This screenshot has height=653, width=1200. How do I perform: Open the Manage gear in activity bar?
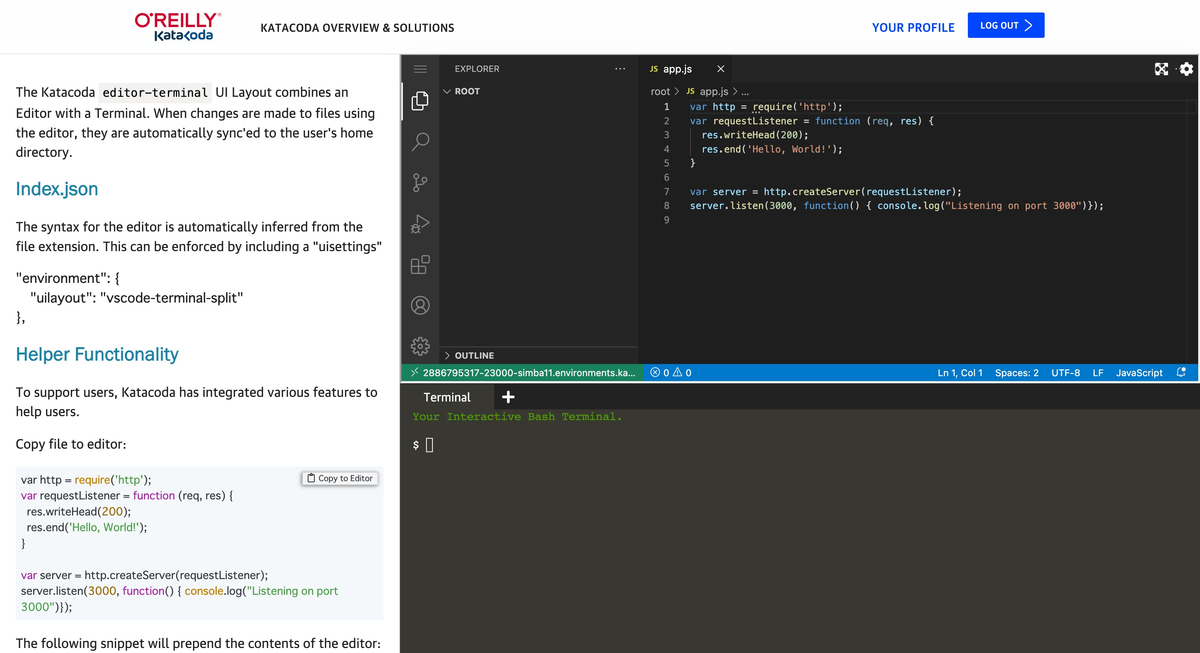tap(420, 346)
